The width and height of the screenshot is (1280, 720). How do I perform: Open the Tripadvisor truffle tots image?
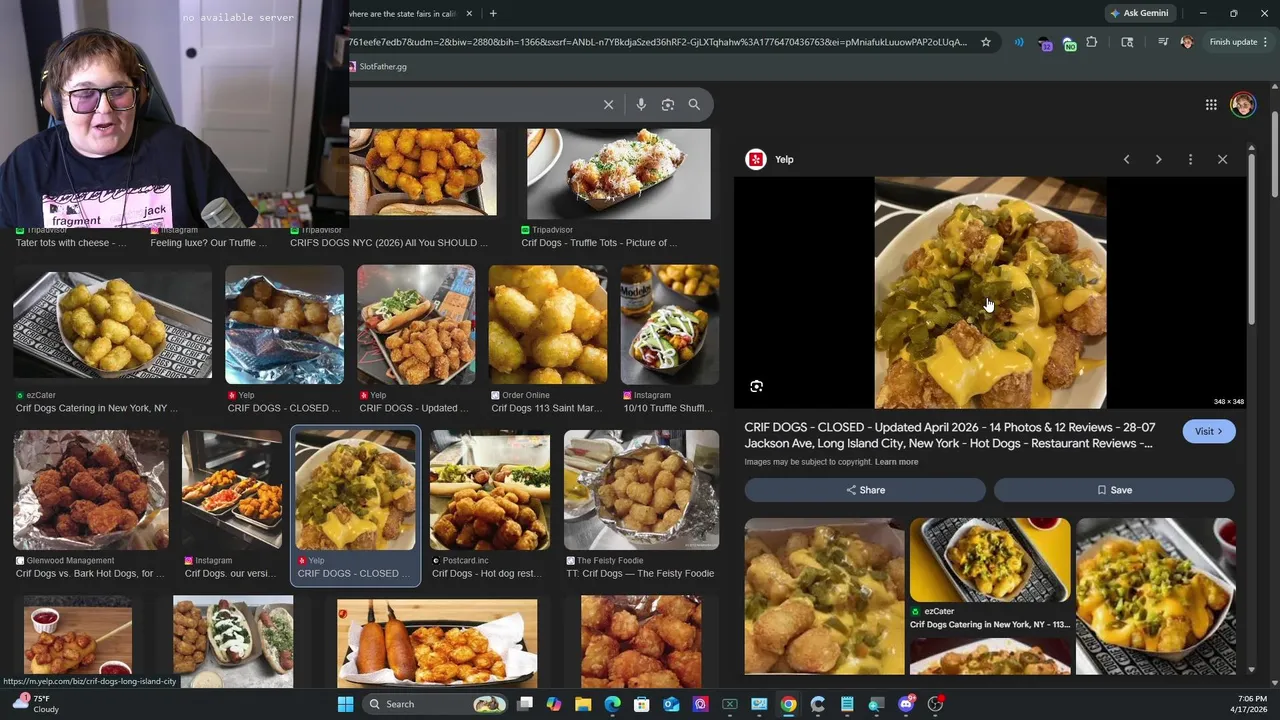(619, 174)
